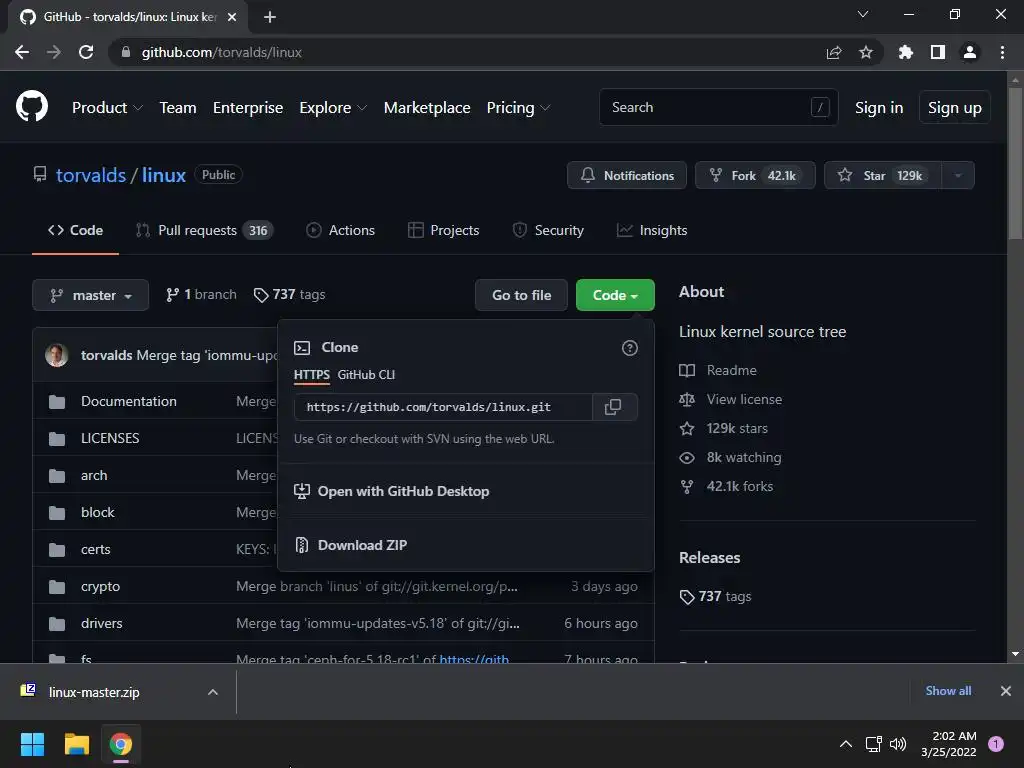Open the torvalds user profile link
Screen dimensions: 1024x768
91,175
